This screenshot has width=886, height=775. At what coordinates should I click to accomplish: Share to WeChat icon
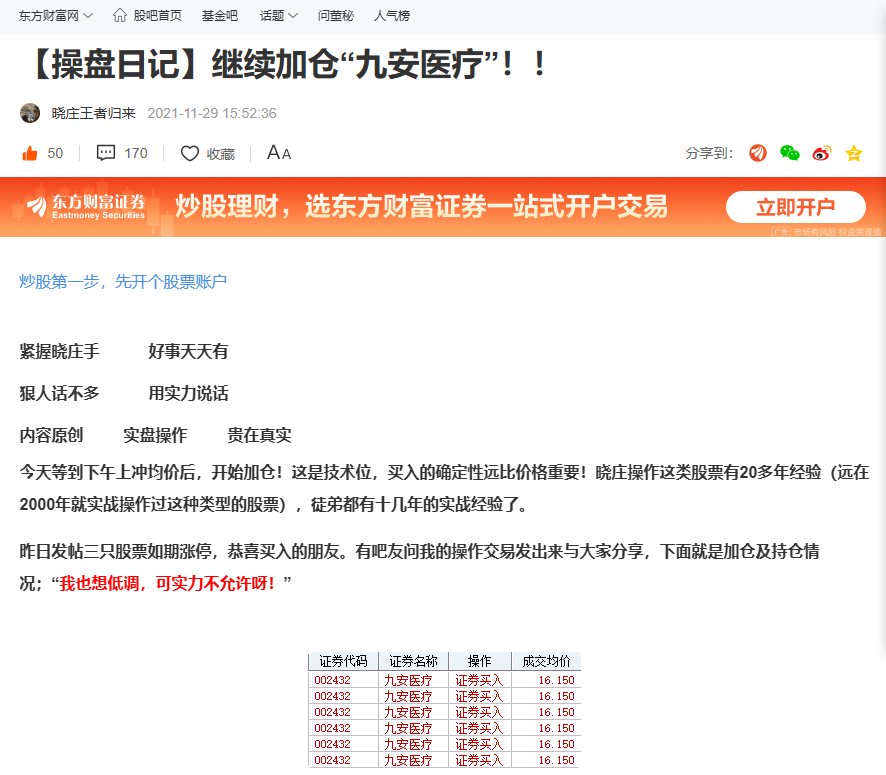(789, 153)
